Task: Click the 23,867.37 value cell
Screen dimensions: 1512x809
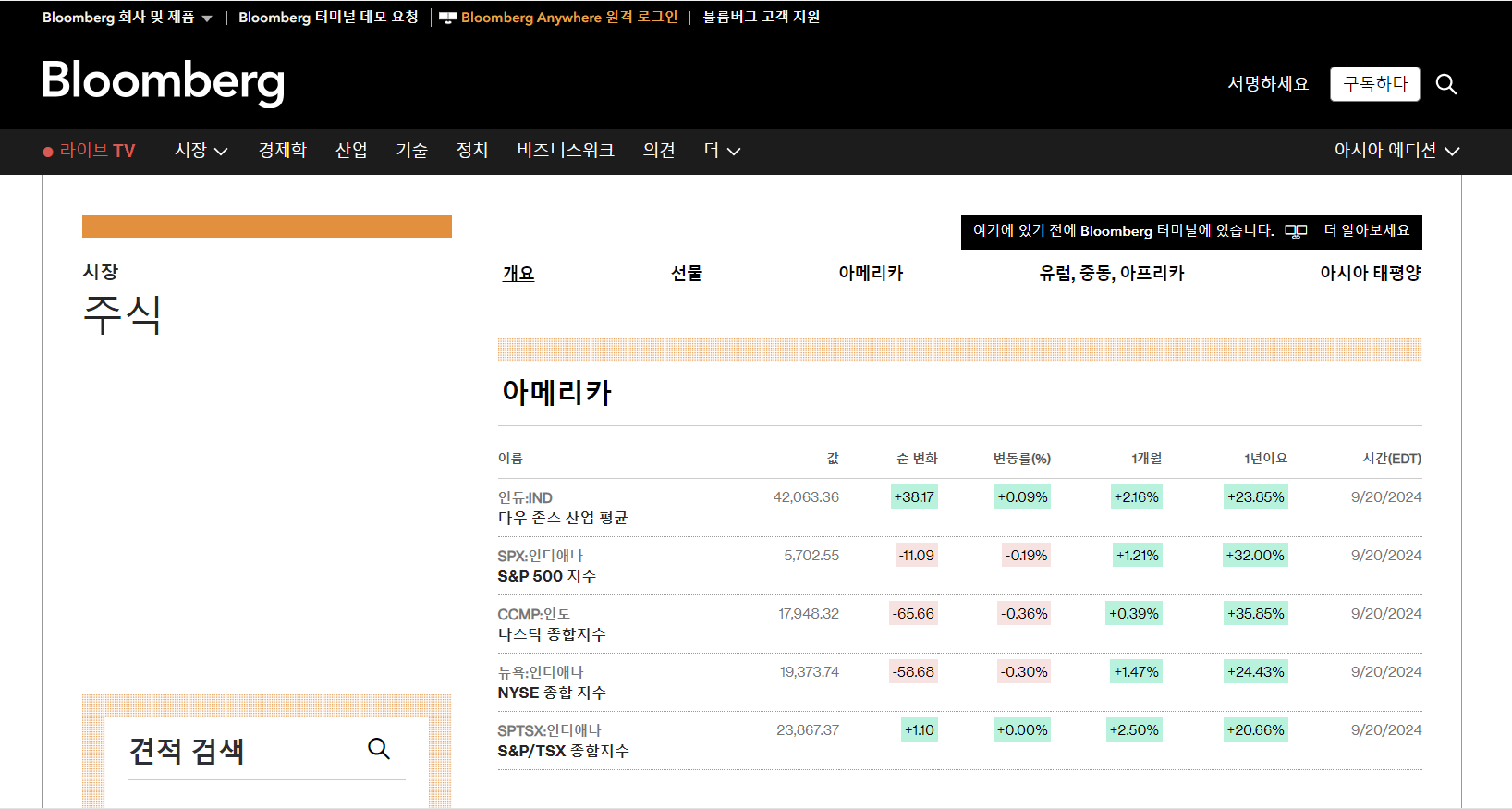Action: (808, 730)
